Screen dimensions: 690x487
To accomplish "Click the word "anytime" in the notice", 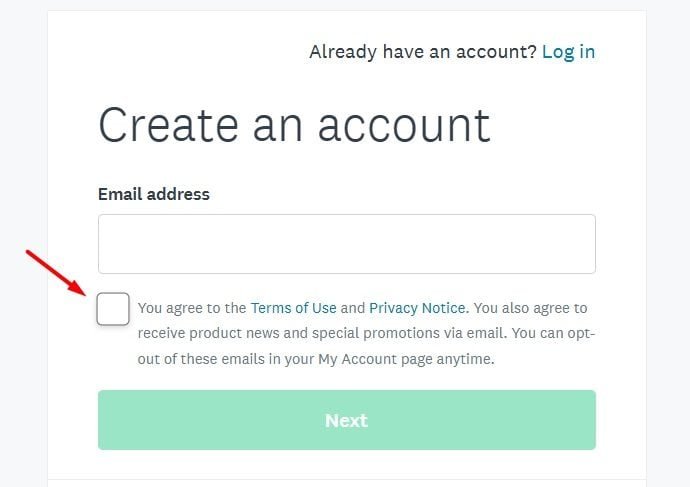I will tap(467, 358).
